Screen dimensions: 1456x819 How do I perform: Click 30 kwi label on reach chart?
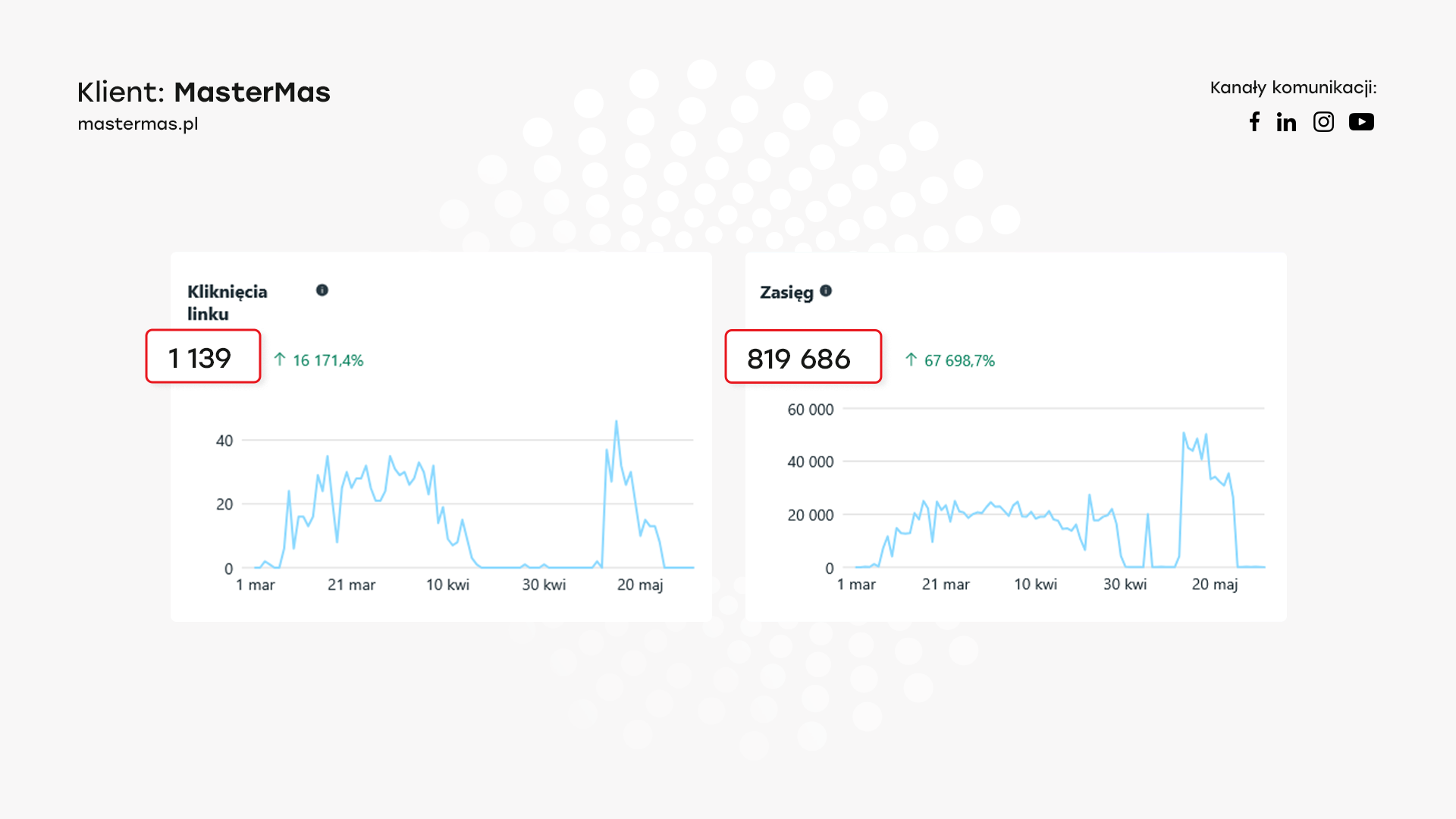(1125, 584)
